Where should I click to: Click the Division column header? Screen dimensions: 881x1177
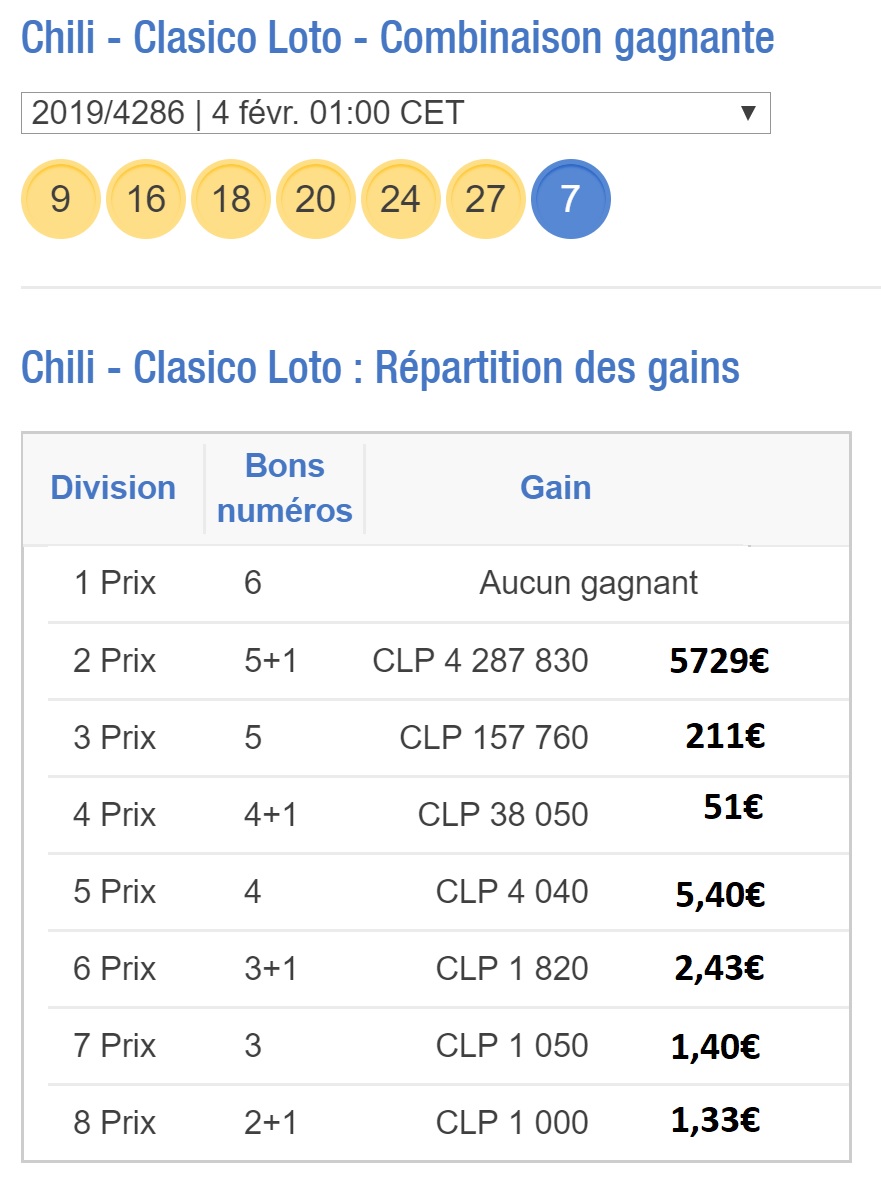(x=113, y=488)
